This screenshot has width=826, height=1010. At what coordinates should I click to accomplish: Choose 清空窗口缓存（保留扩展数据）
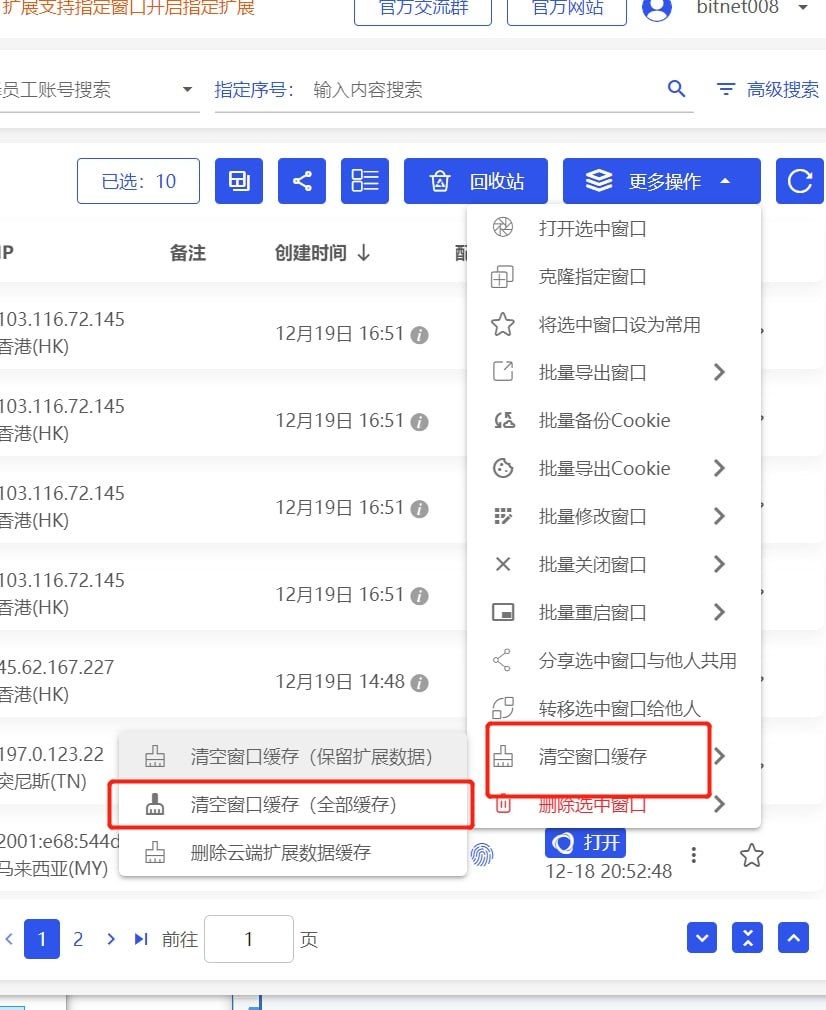tap(293, 756)
